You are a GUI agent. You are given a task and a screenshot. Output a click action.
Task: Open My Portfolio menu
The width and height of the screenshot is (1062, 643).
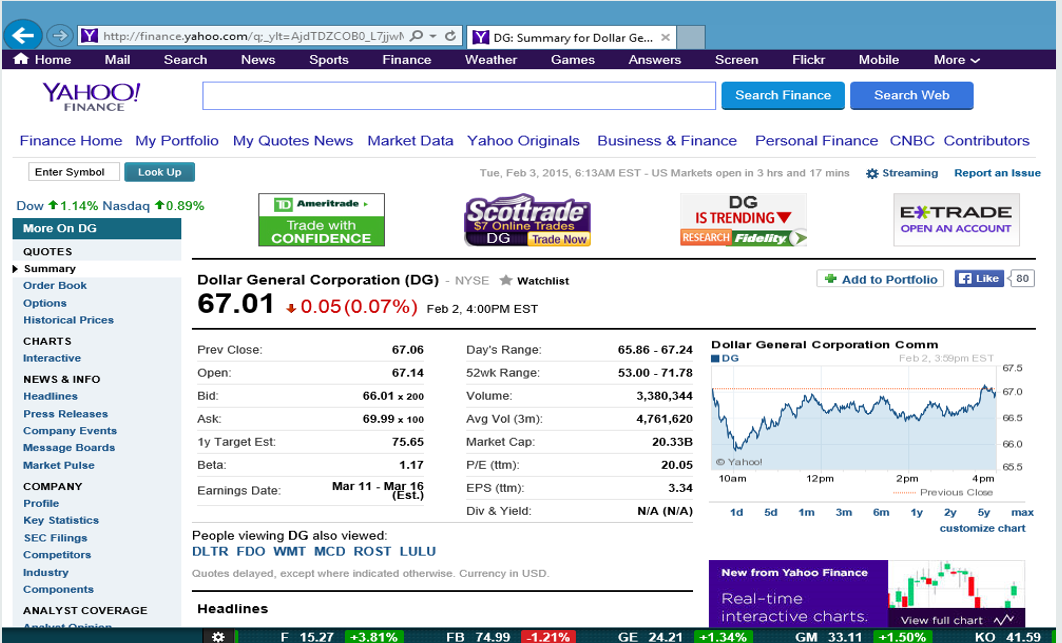pyautogui.click(x=177, y=141)
